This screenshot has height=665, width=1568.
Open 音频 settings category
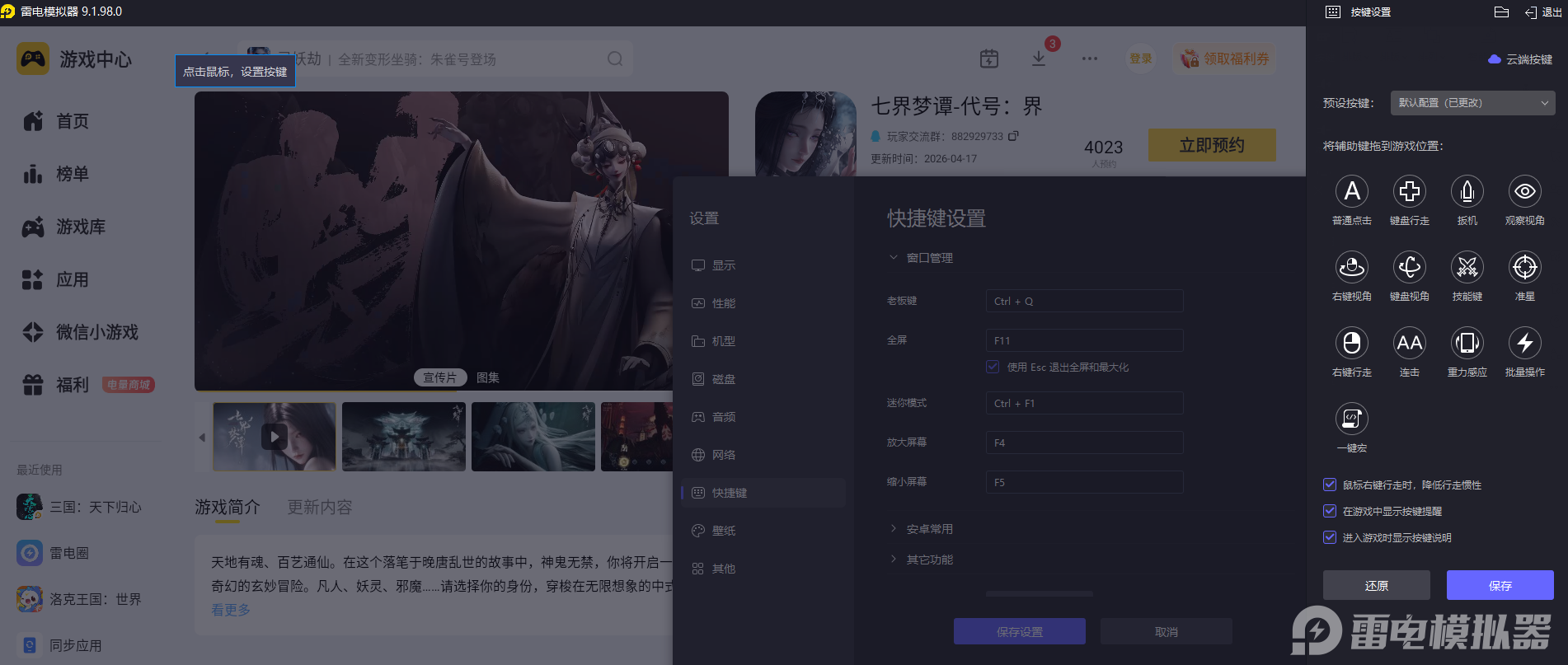pos(763,417)
